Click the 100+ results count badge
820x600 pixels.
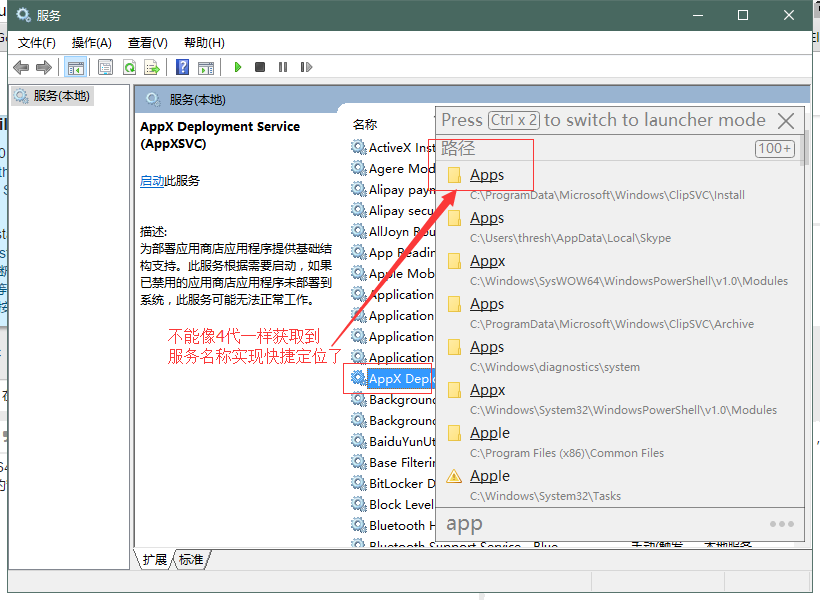775,149
